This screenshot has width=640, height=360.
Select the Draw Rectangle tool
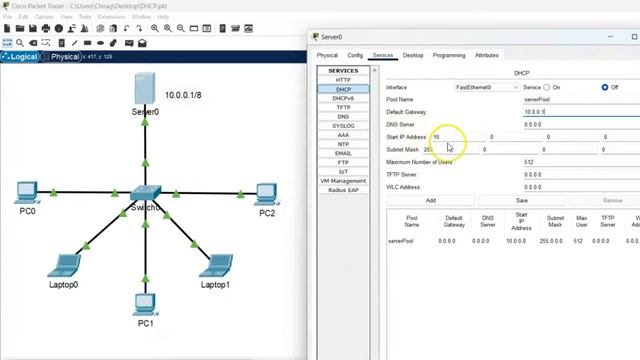point(87,43)
